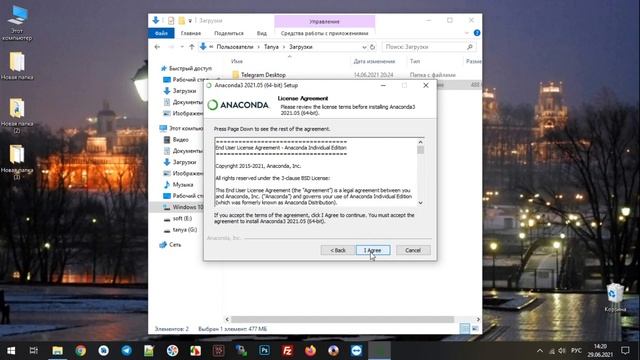Select drive tanya (G:) in navigation pane
Image resolution: width=640 pixels, height=360 pixels.
click(184, 230)
